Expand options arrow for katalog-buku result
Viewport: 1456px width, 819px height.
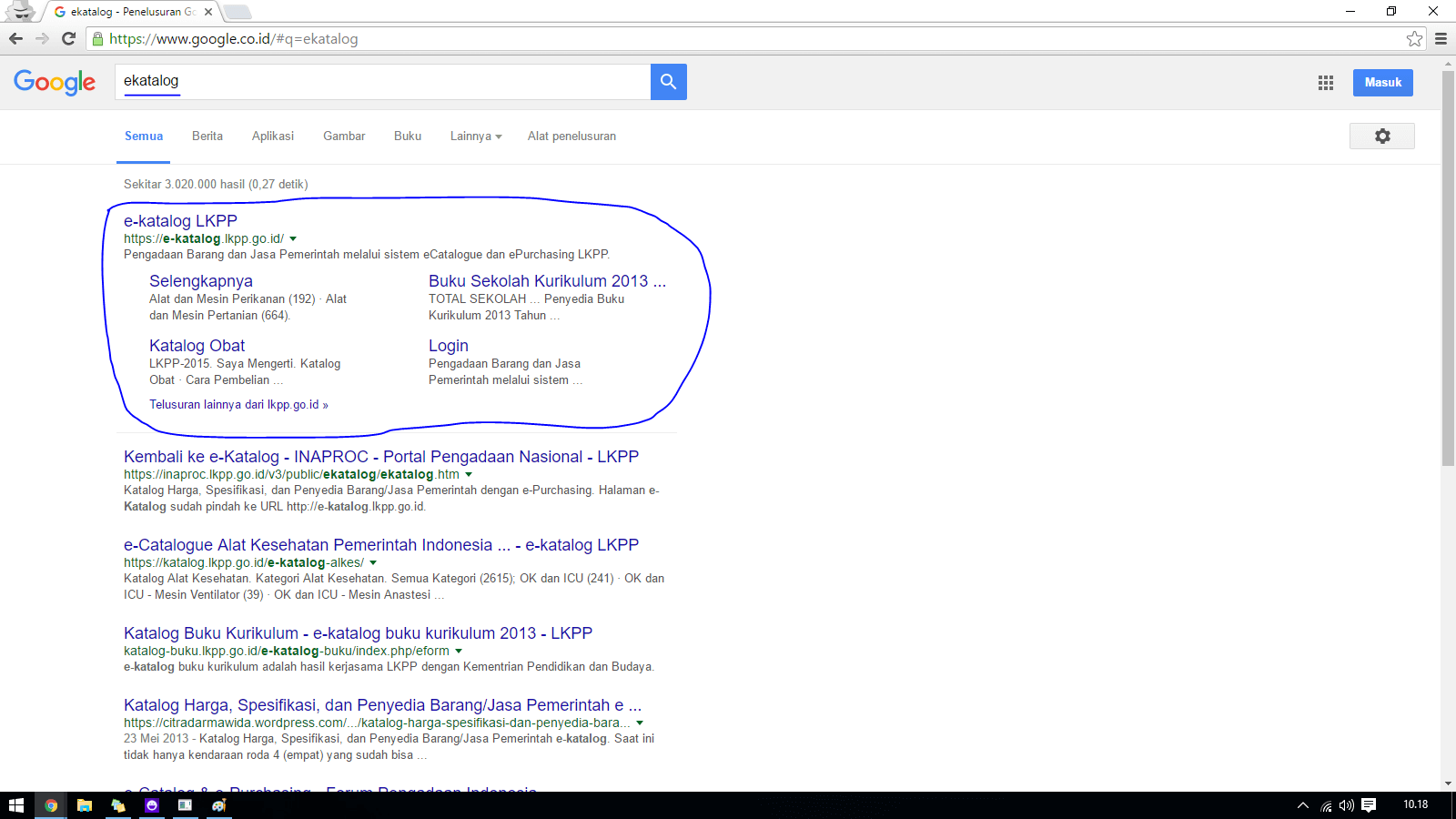point(459,652)
